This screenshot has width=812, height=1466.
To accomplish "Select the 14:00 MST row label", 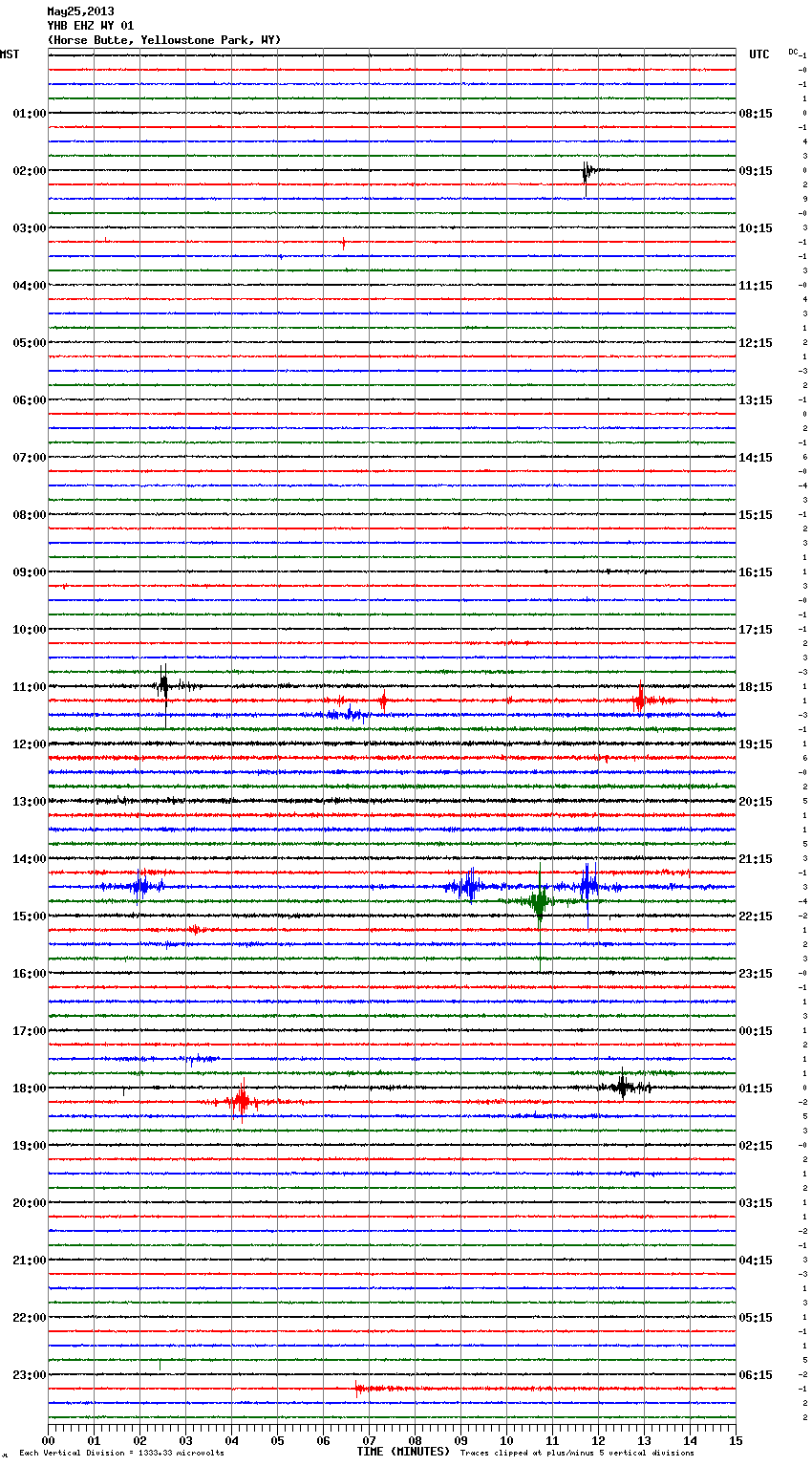I will tap(30, 859).
